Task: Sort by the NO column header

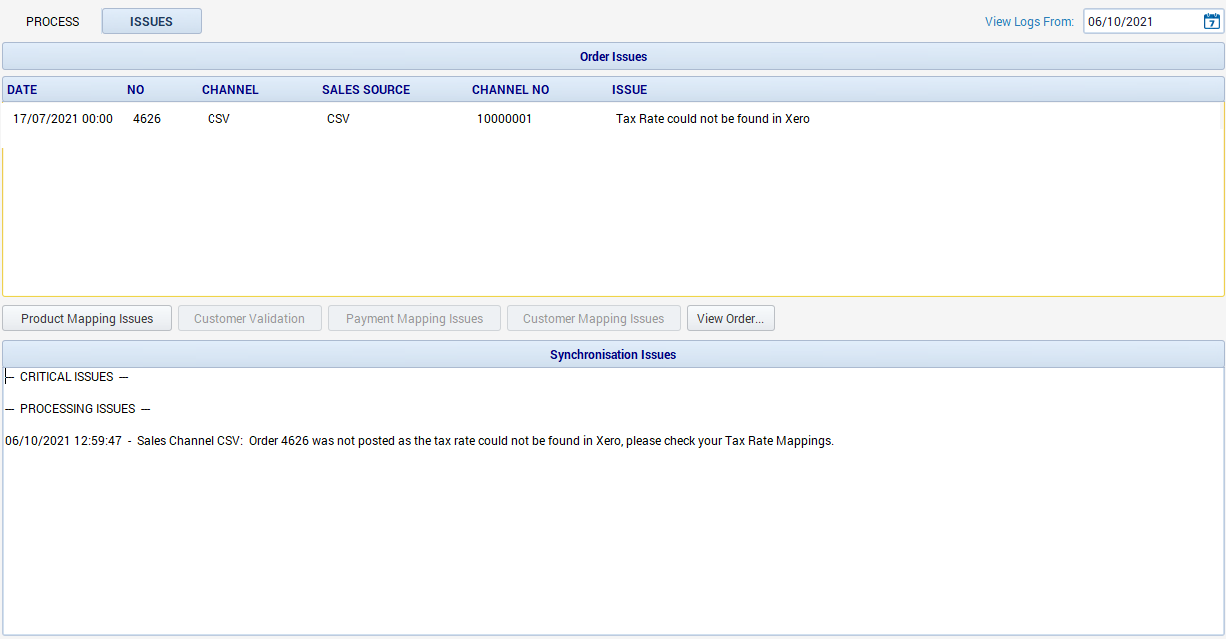Action: [136, 90]
